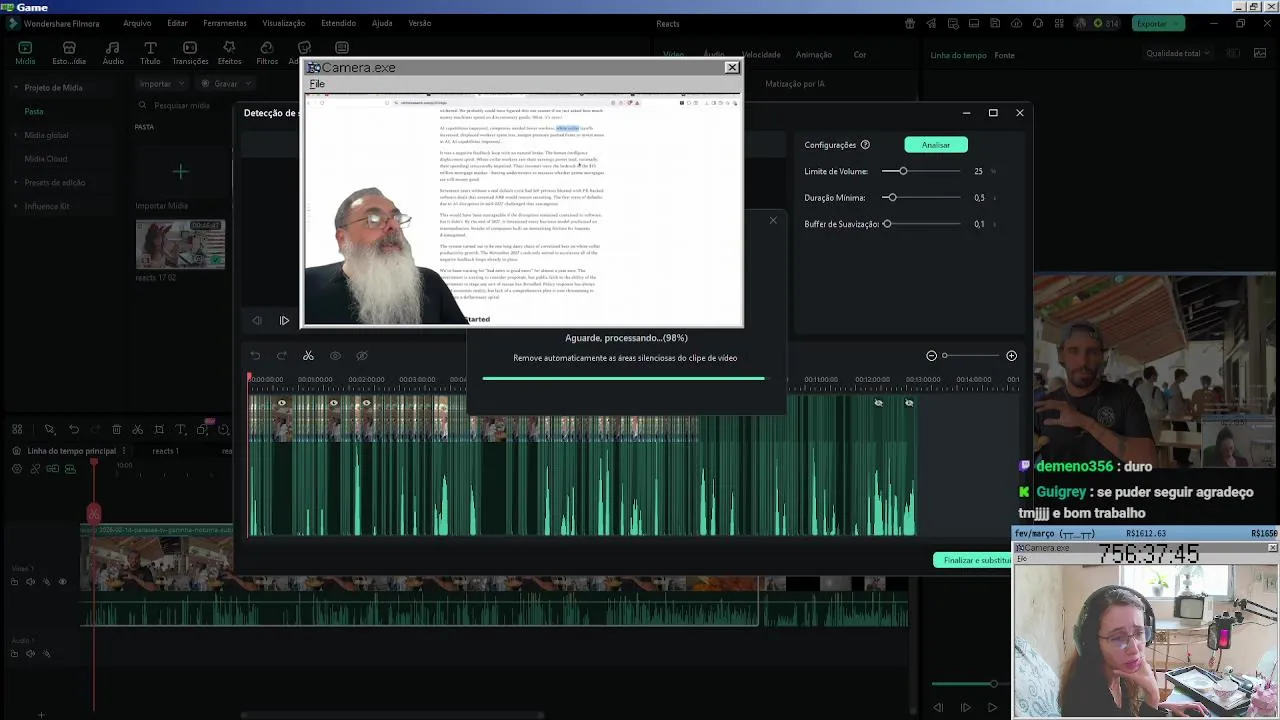The width and height of the screenshot is (1280, 720).
Task: Open the Ferramentas menu
Action: [x=224, y=23]
